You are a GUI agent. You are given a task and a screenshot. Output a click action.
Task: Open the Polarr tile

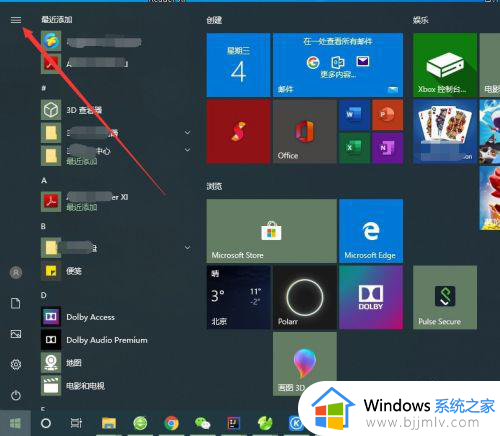coord(305,297)
